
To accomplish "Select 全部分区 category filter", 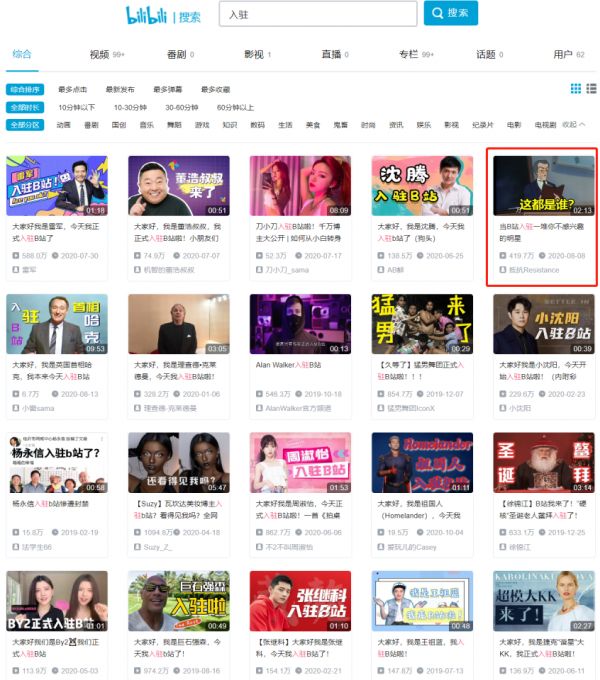I will (x=25, y=125).
